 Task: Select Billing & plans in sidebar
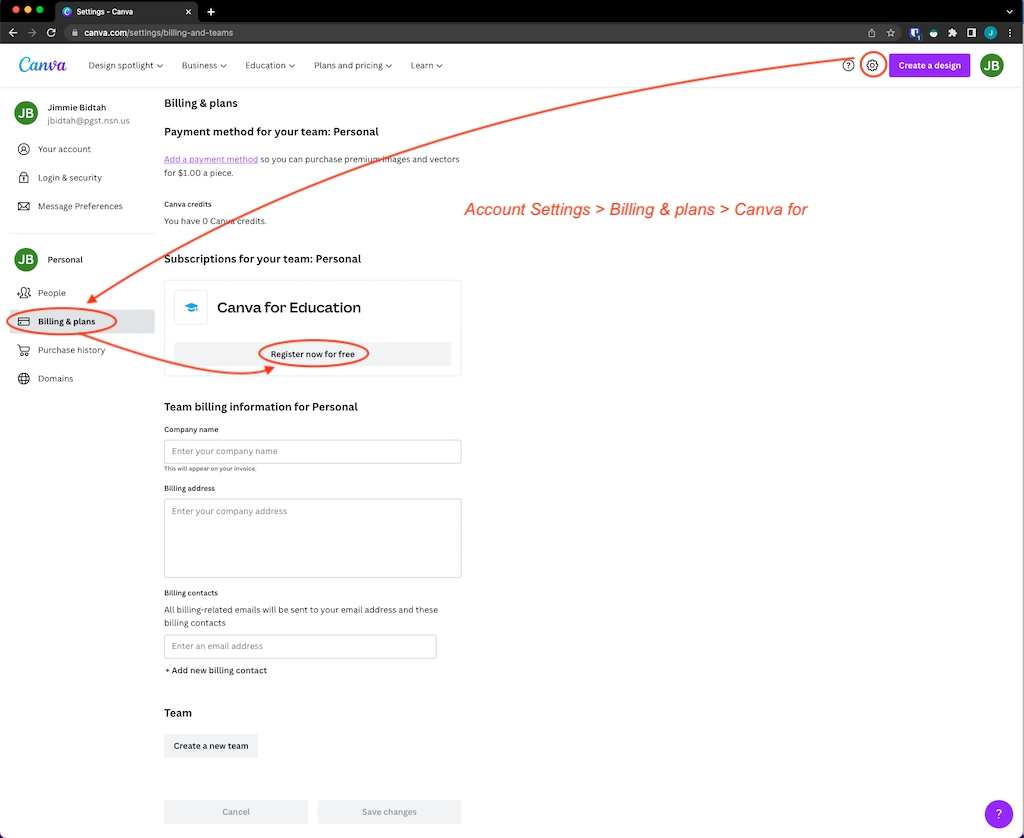[x=82, y=321]
